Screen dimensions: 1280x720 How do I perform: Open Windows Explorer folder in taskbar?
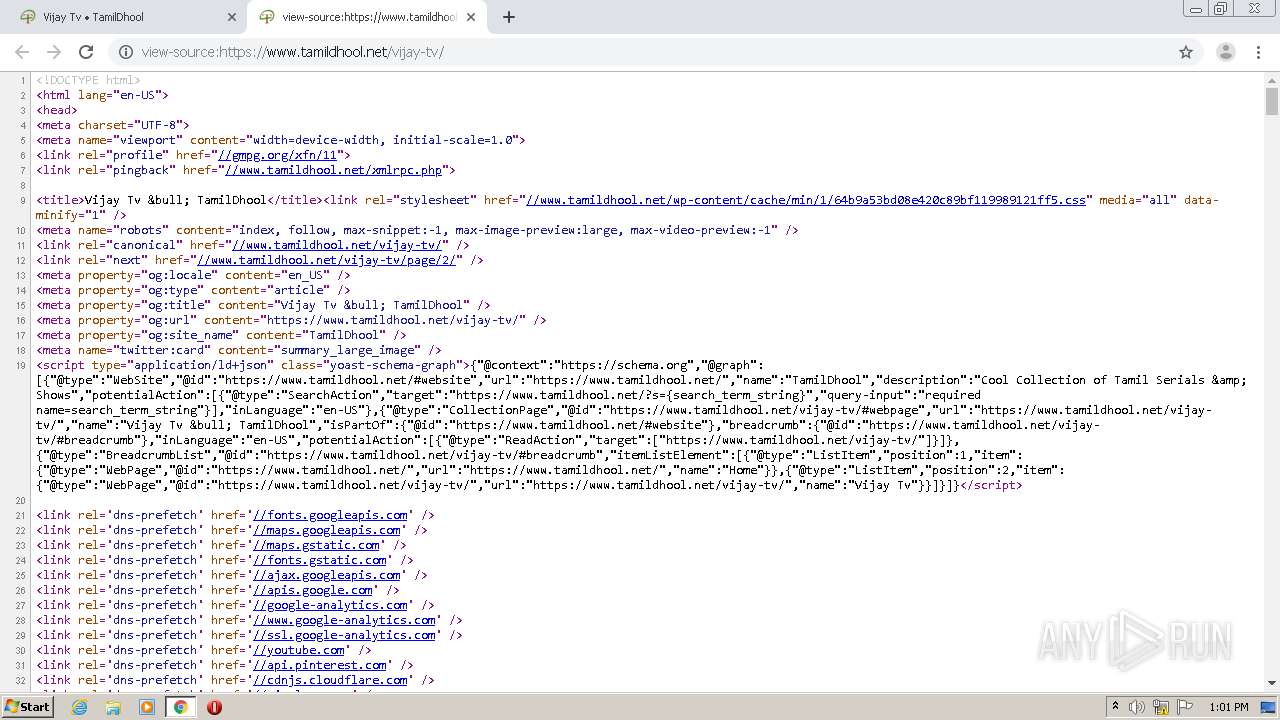[x=113, y=707]
